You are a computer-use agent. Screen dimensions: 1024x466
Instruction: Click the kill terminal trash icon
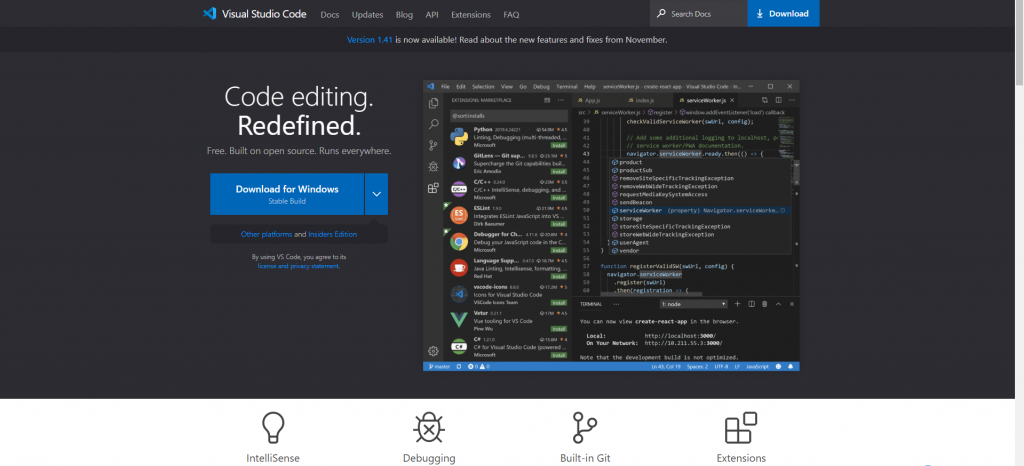[x=765, y=304]
